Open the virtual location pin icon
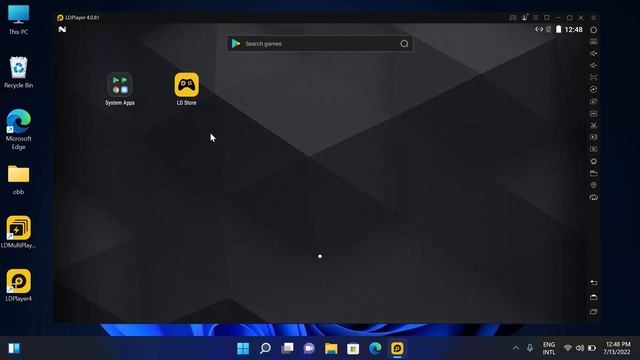640x360 pixels. 593,185
